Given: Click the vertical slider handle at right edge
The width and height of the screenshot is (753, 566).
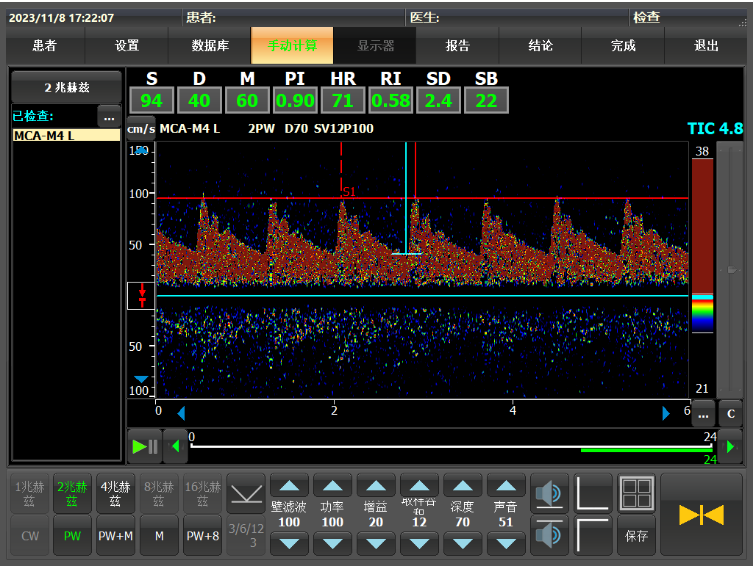Looking at the screenshot, I should pyautogui.click(x=731, y=270).
